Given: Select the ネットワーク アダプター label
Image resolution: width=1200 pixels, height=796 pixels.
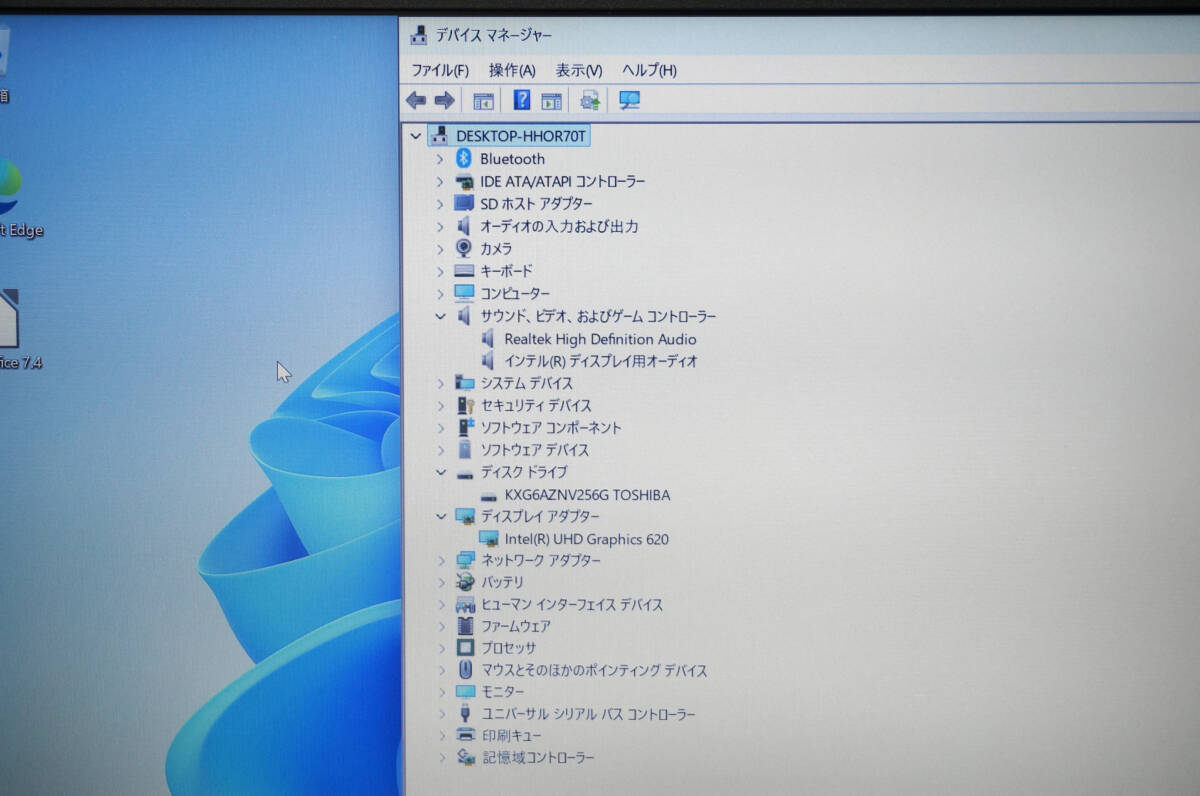Looking at the screenshot, I should (541, 560).
